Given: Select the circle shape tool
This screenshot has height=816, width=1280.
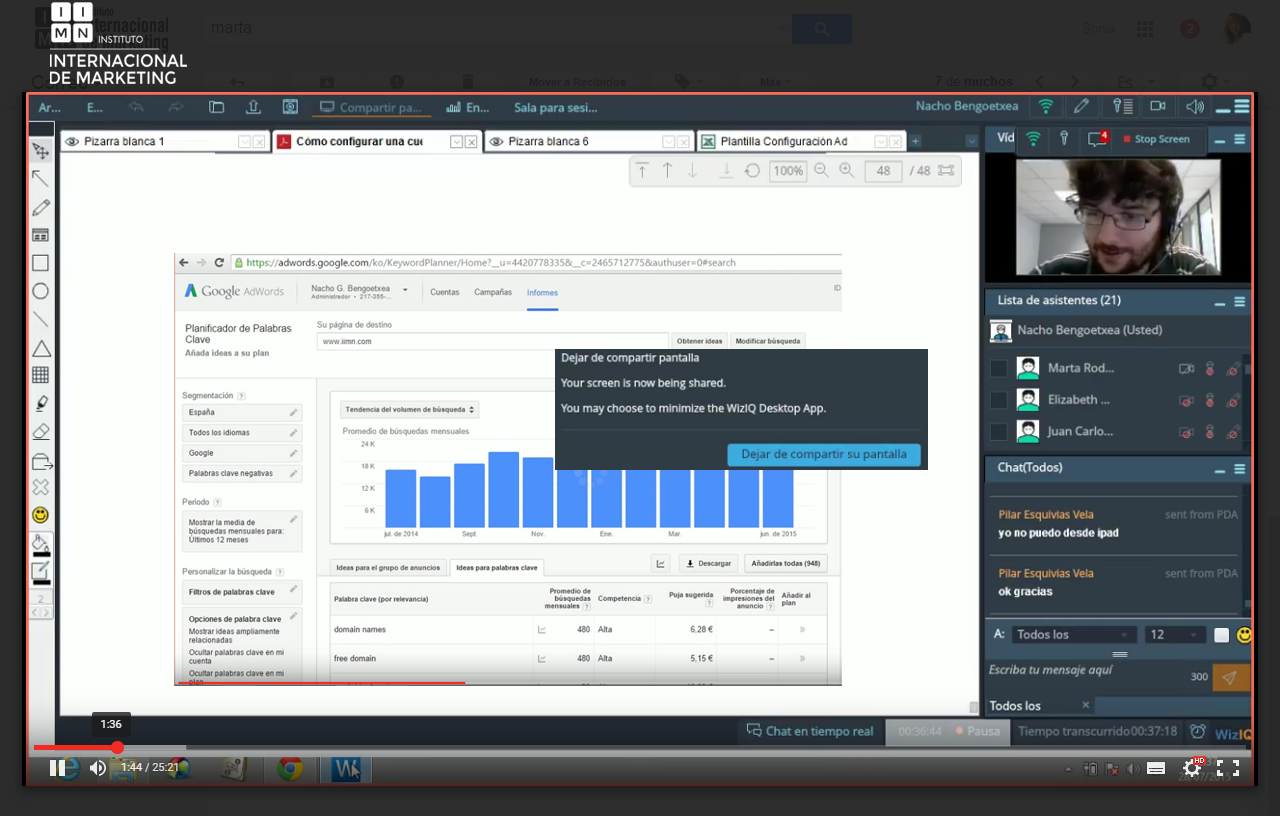Looking at the screenshot, I should pos(41,291).
